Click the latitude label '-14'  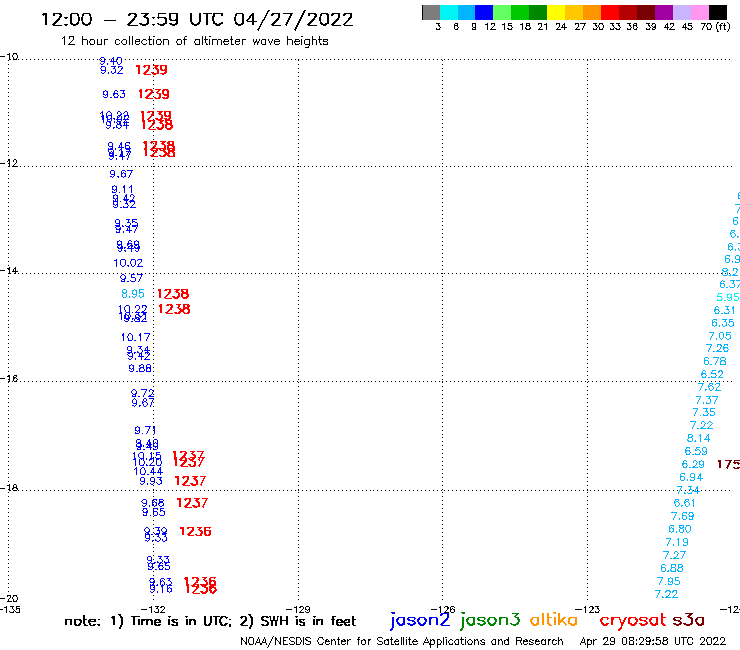(9, 270)
